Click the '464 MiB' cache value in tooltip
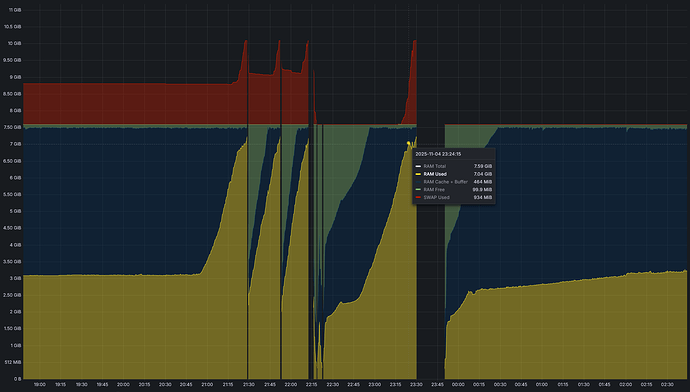 (483, 182)
